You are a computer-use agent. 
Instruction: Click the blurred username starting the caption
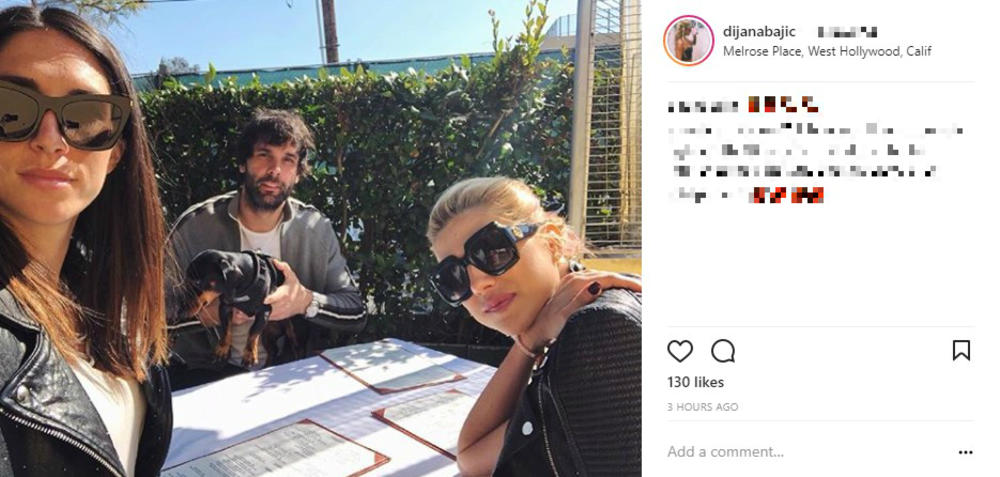(702, 106)
